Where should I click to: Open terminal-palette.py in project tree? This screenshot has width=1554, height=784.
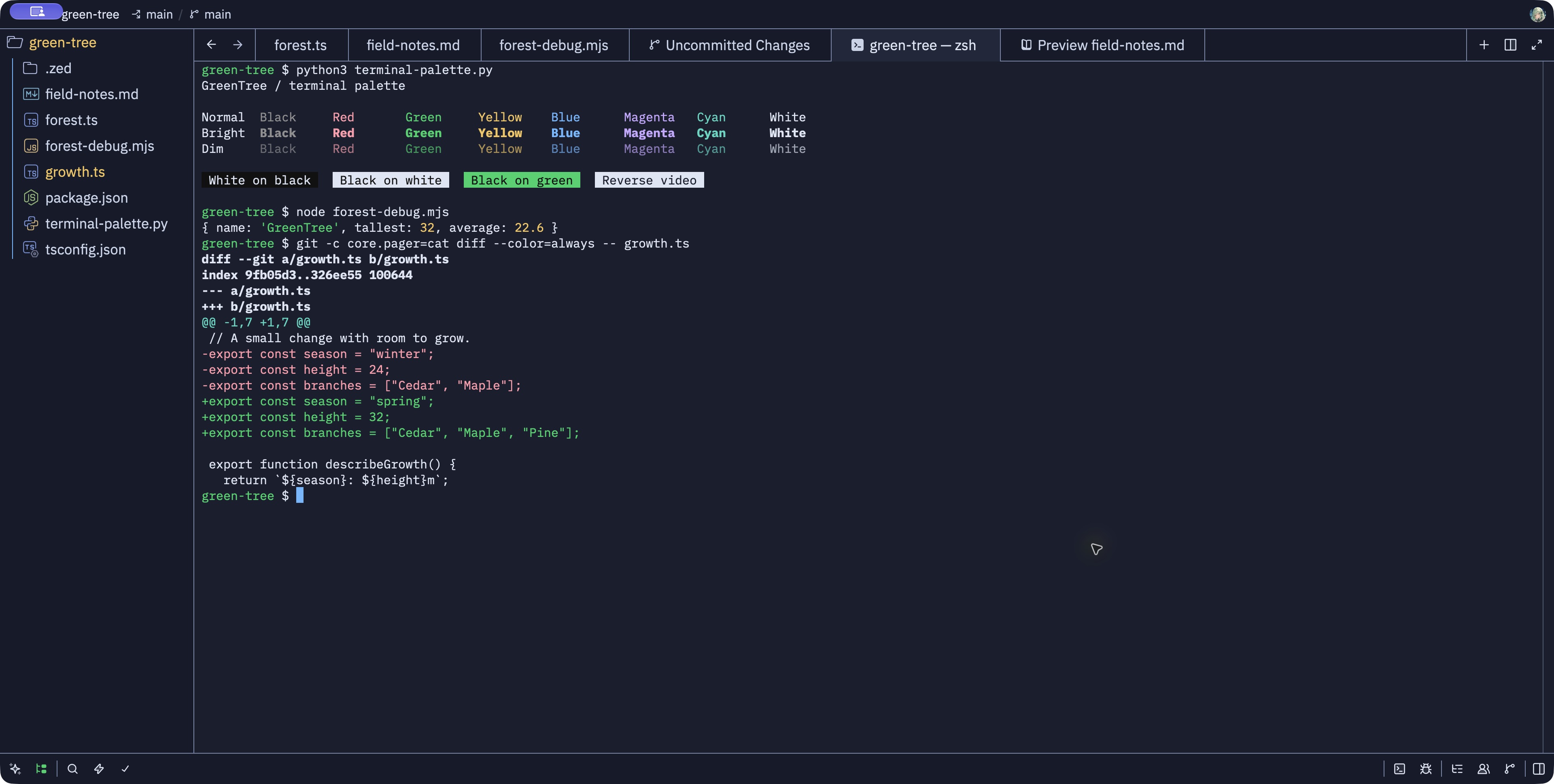coord(97,224)
